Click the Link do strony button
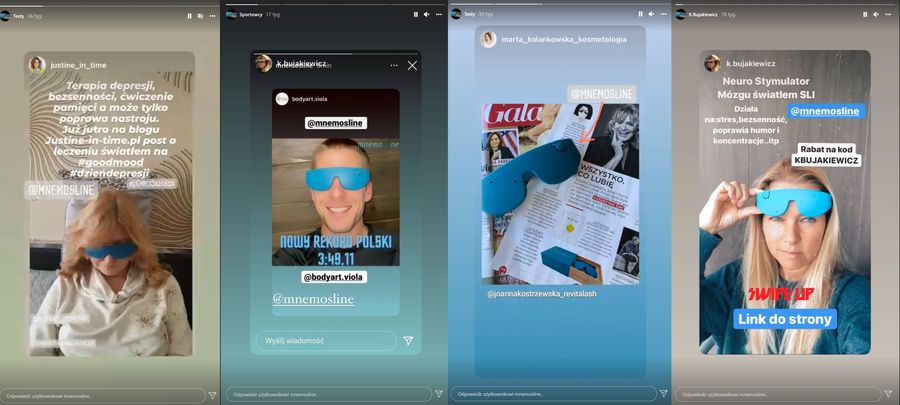This screenshot has height=405, width=900. coord(785,319)
